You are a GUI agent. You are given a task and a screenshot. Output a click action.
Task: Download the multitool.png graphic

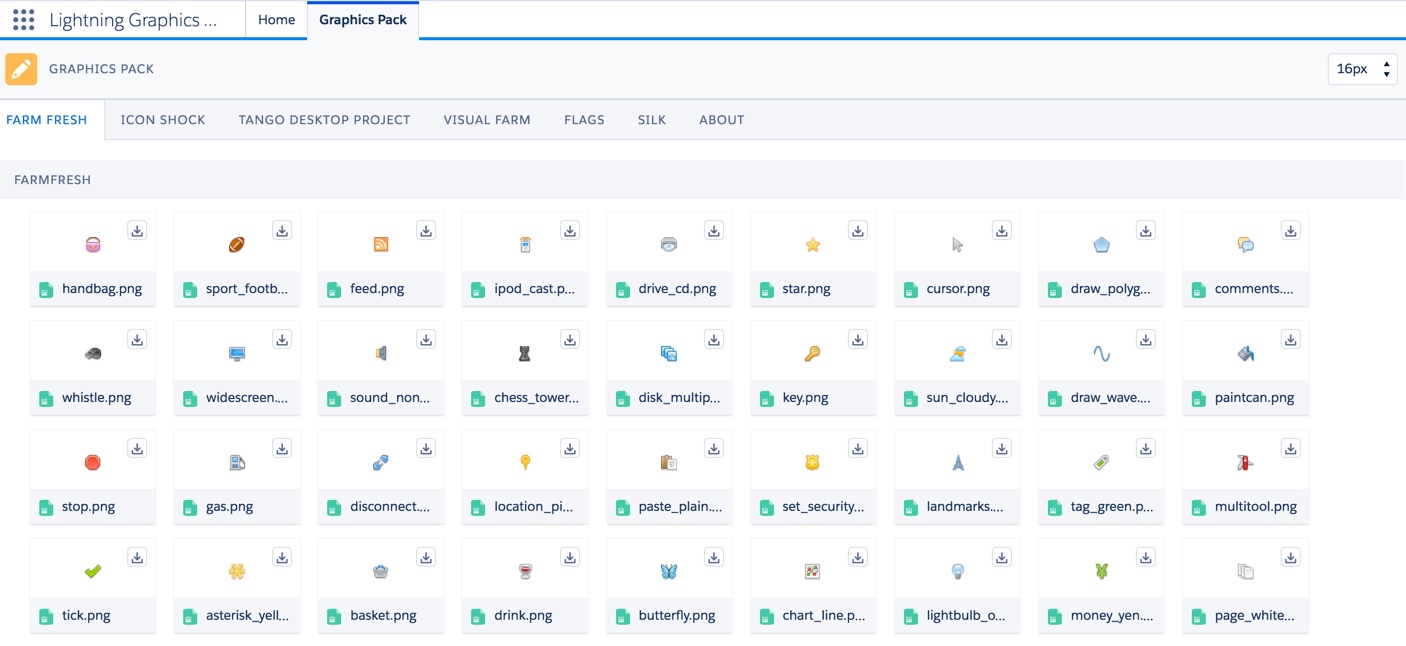[1290, 449]
